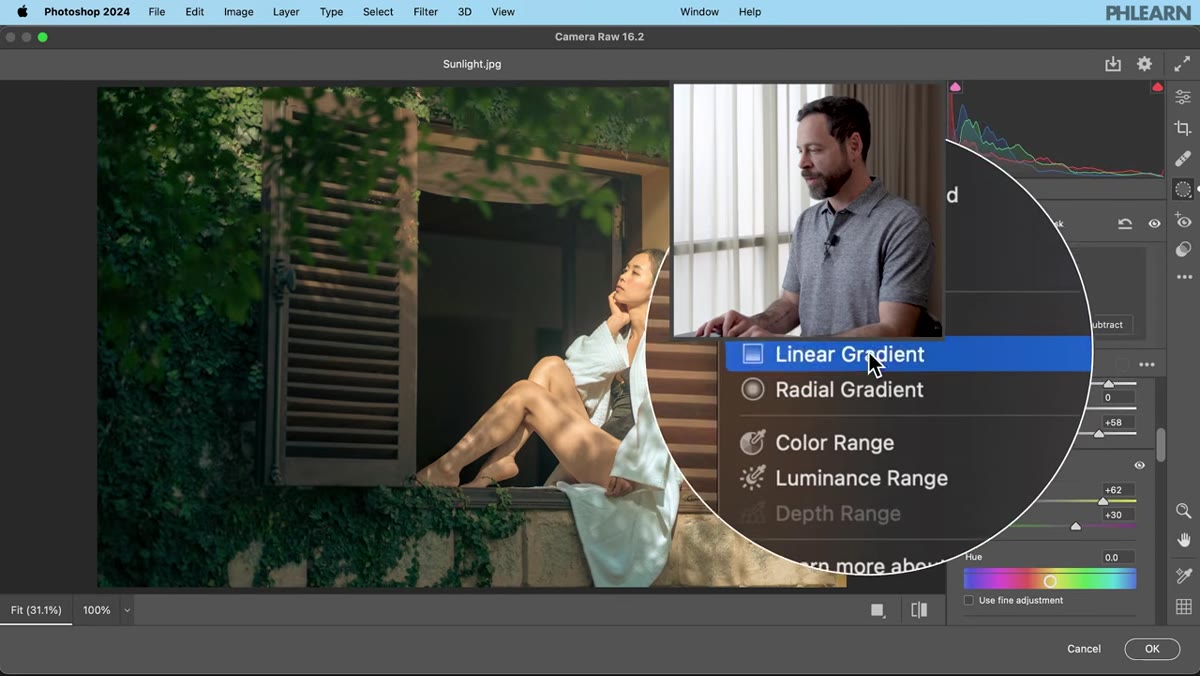
Task: Toggle the single view square icon
Action: (x=878, y=610)
